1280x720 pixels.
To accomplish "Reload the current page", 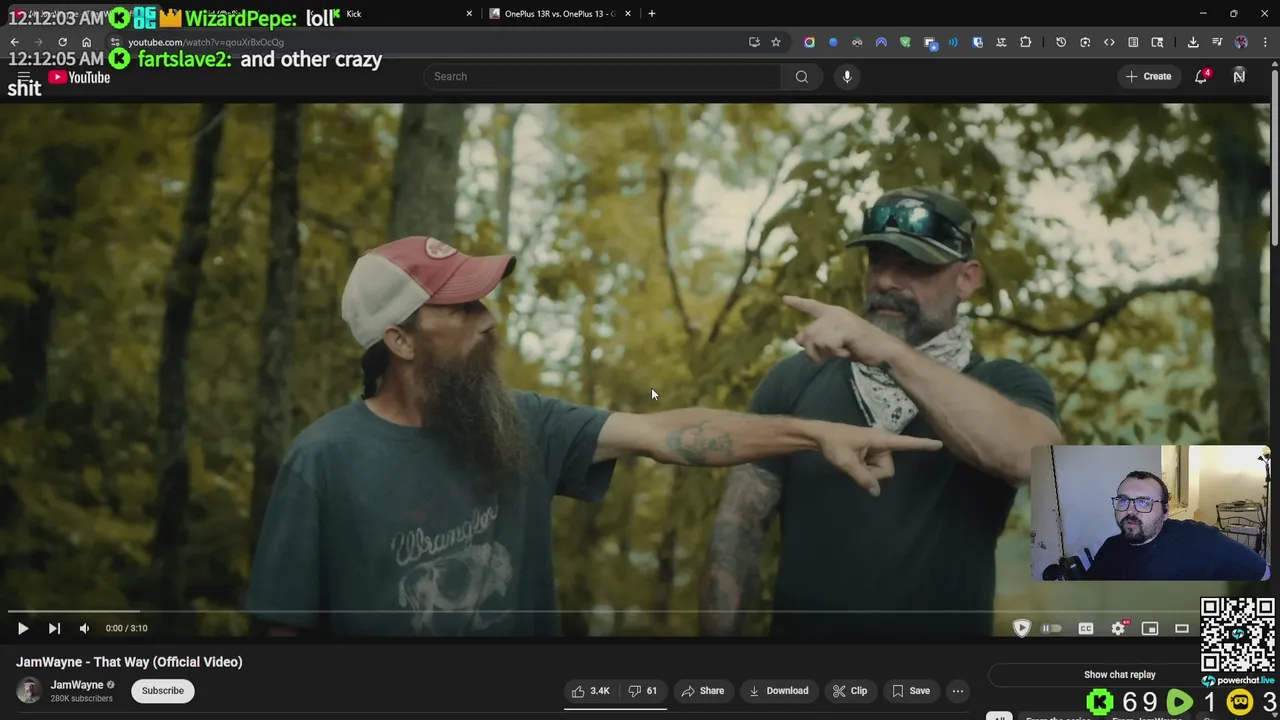I will point(62,42).
